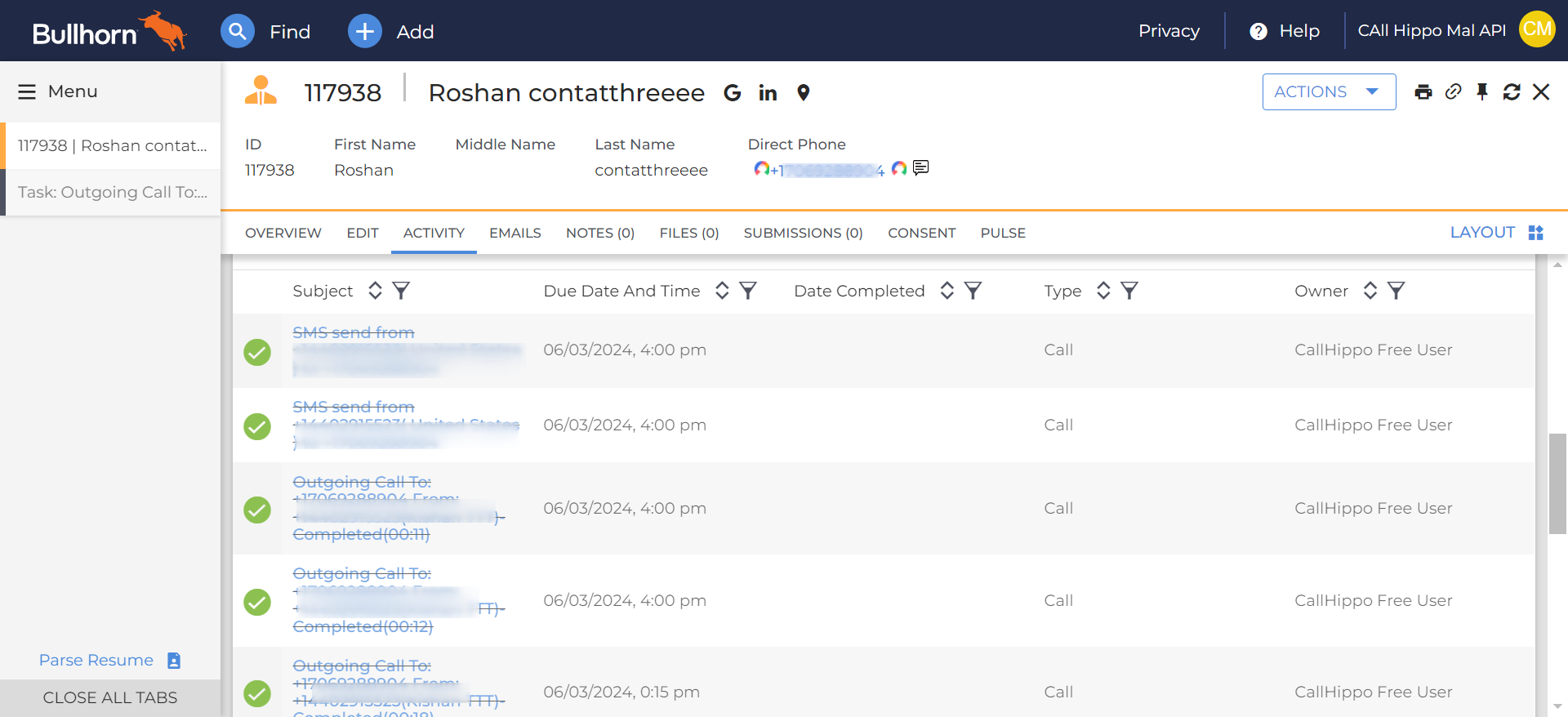1568x717 pixels.
Task: Toggle checkmark for Completed(00:12) call task
Action: (257, 602)
